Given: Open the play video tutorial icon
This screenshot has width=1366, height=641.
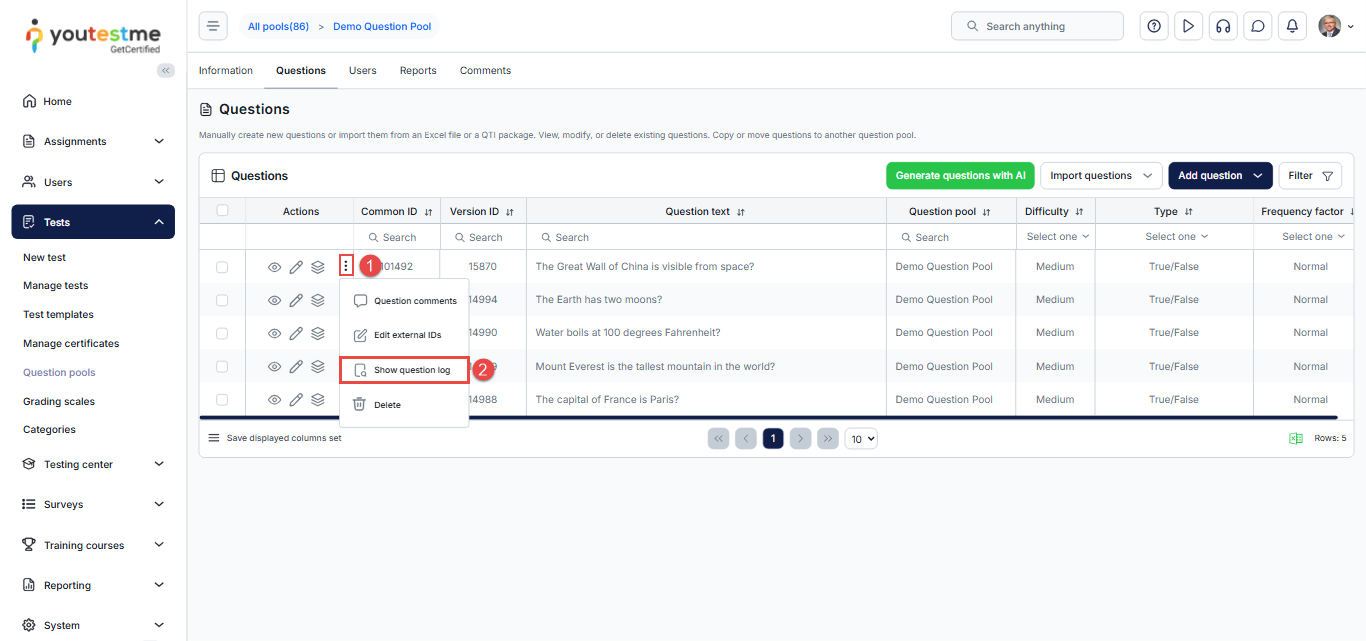Looking at the screenshot, I should [x=1188, y=26].
